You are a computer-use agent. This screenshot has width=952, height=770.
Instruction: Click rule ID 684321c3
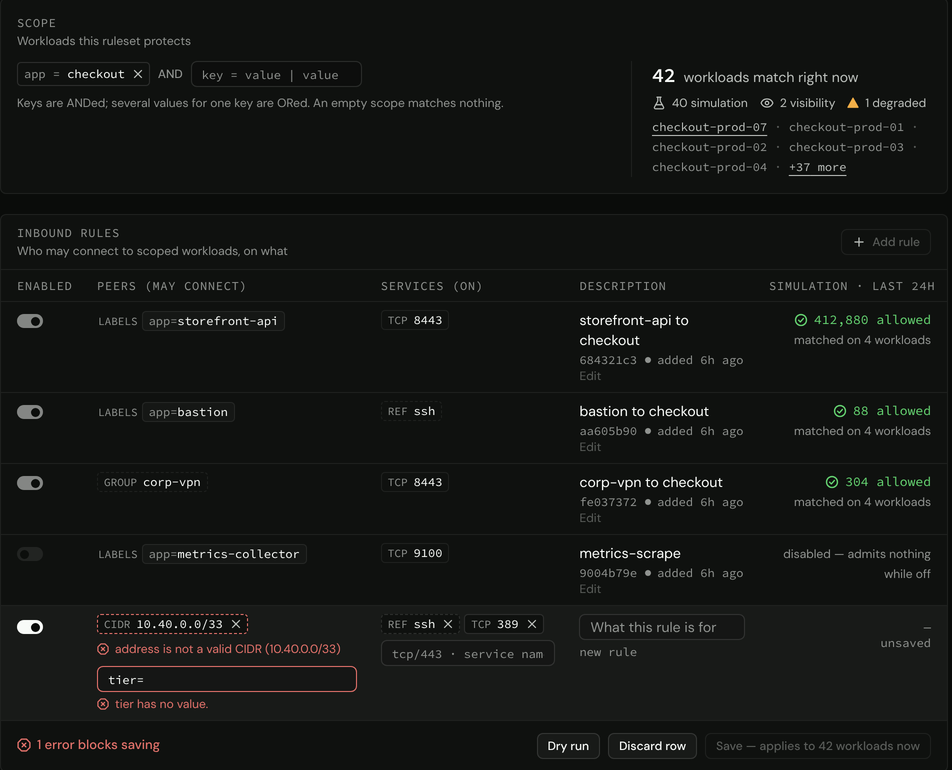608,361
